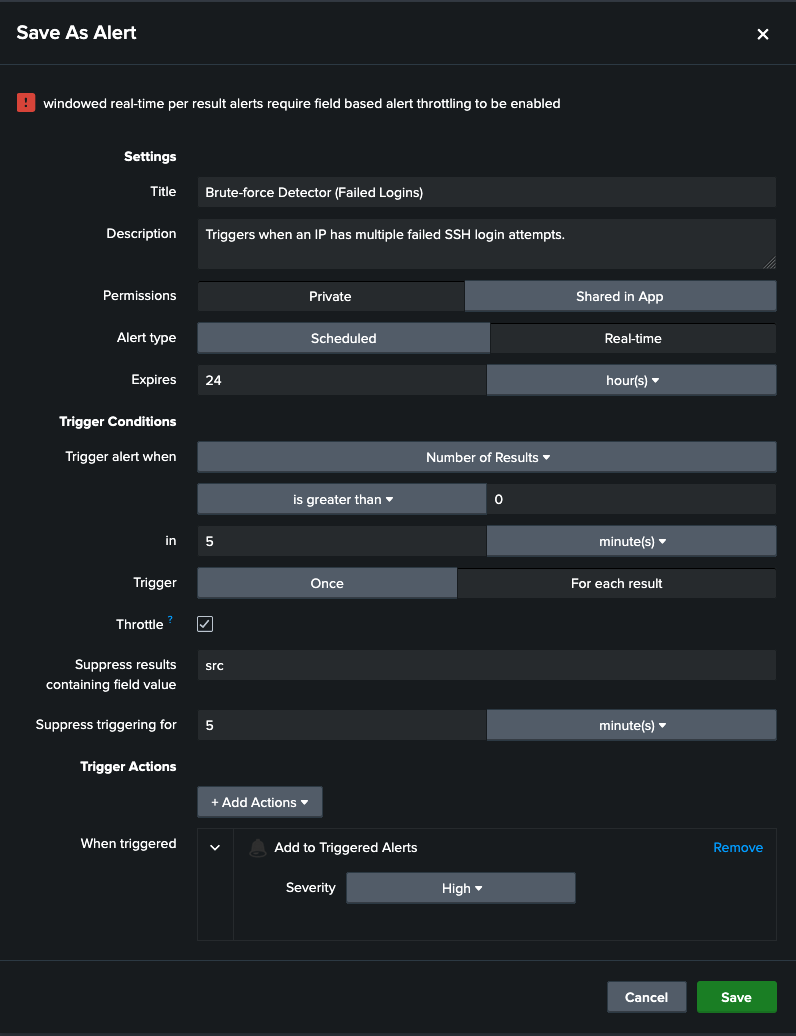Select Shared in App permission
The image size is (796, 1036).
coord(620,296)
